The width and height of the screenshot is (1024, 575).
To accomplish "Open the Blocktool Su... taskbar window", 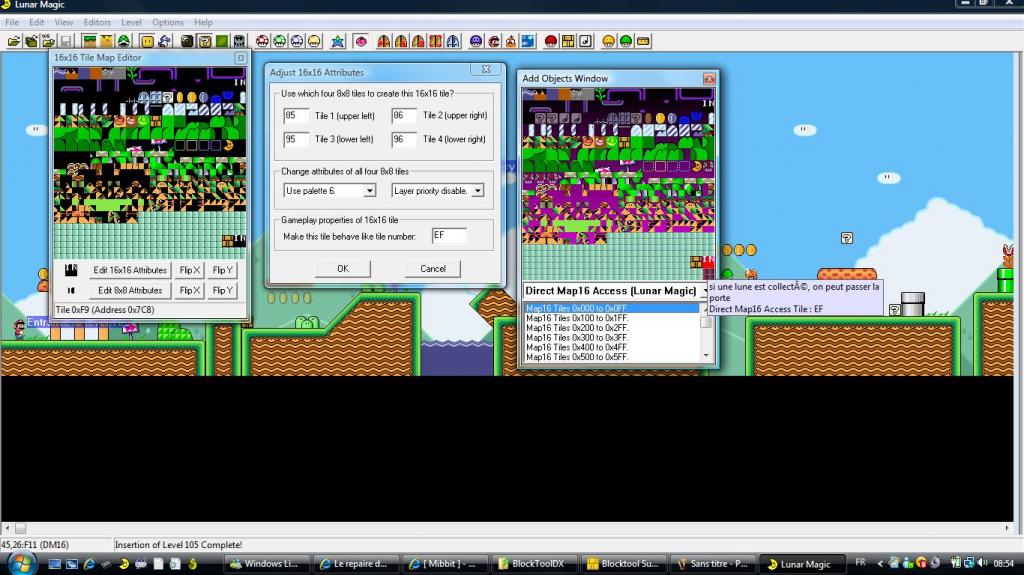I will point(624,563).
